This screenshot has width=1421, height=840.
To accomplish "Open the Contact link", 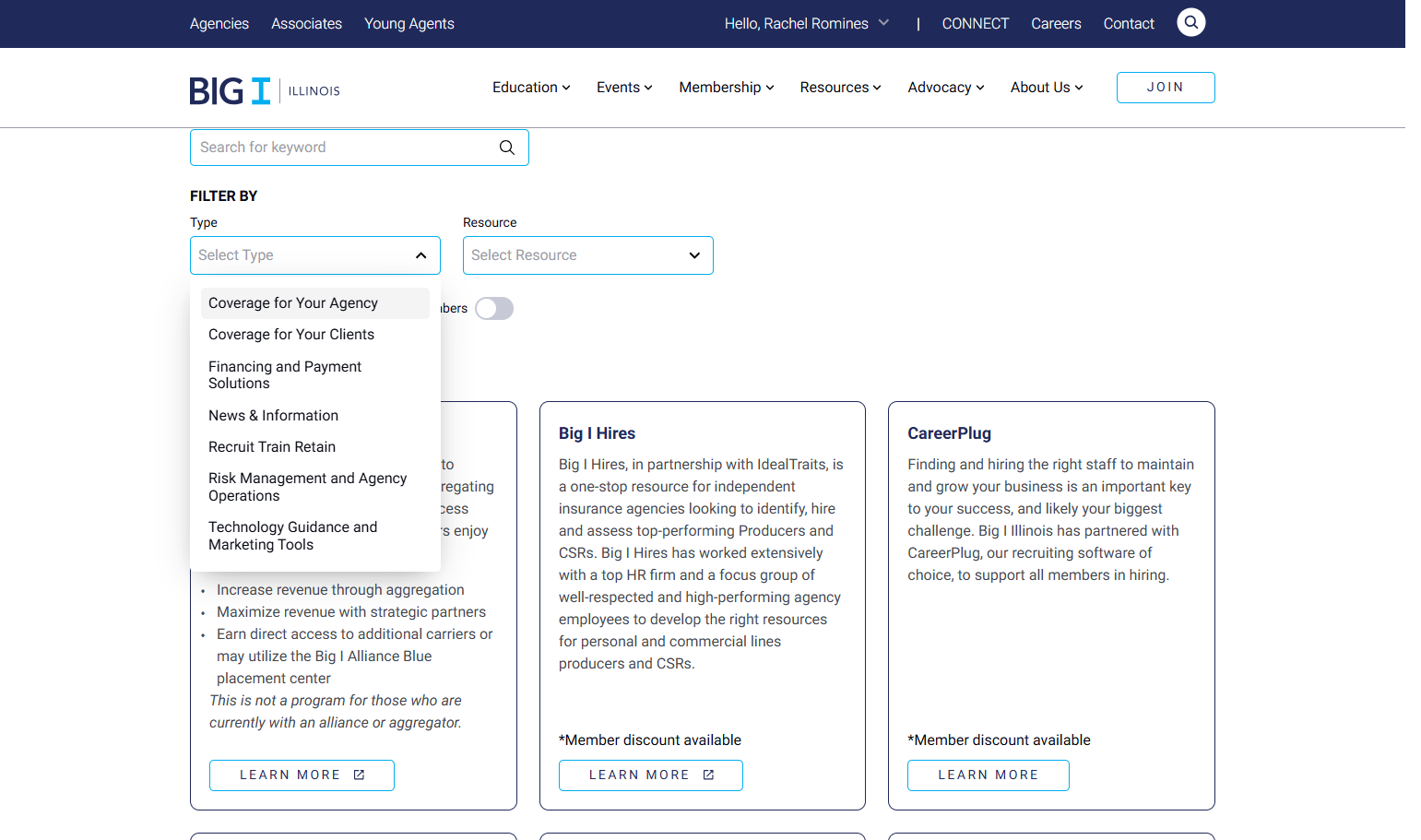I will pyautogui.click(x=1129, y=24).
